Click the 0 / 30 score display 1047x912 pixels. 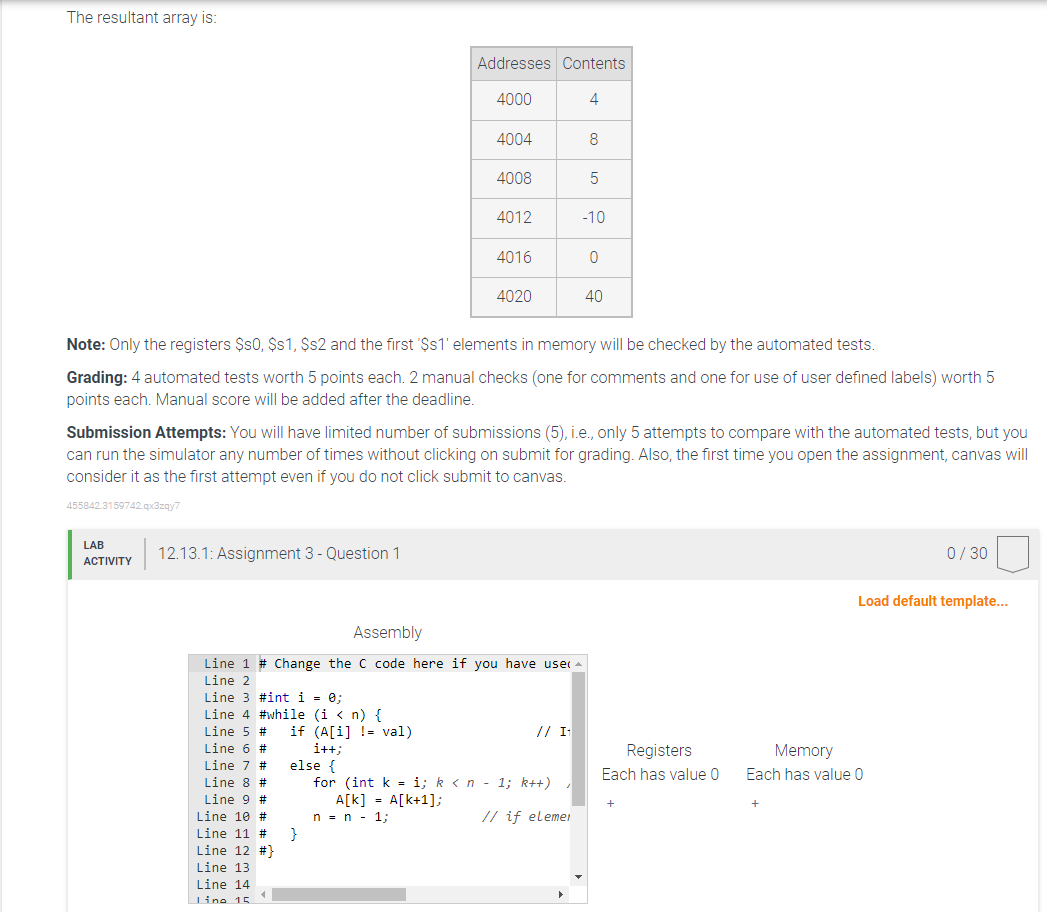coord(966,552)
